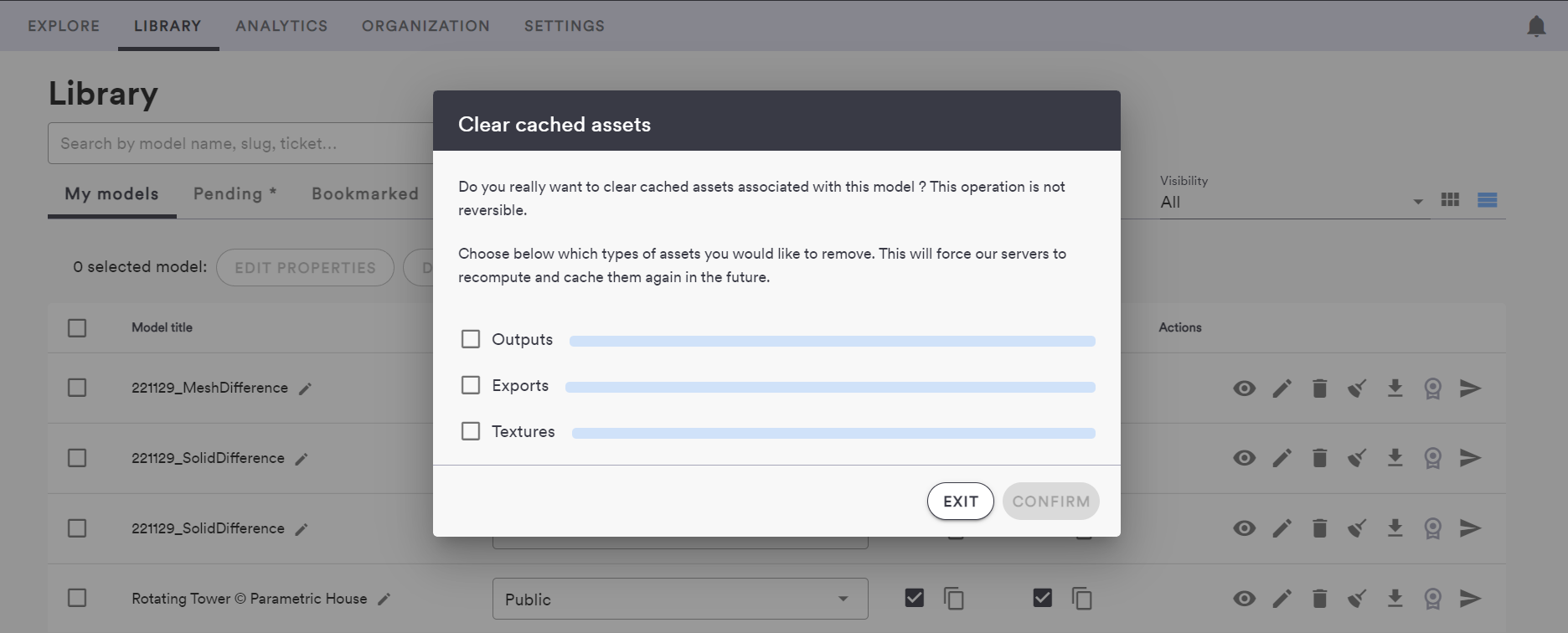Click the Edit Properties button
1568x633 pixels.
(305, 268)
